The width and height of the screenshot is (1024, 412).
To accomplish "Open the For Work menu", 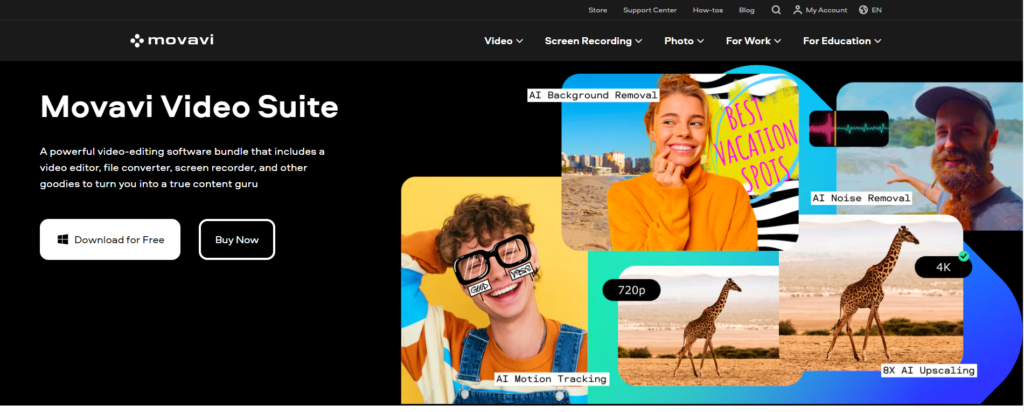I will pos(753,41).
